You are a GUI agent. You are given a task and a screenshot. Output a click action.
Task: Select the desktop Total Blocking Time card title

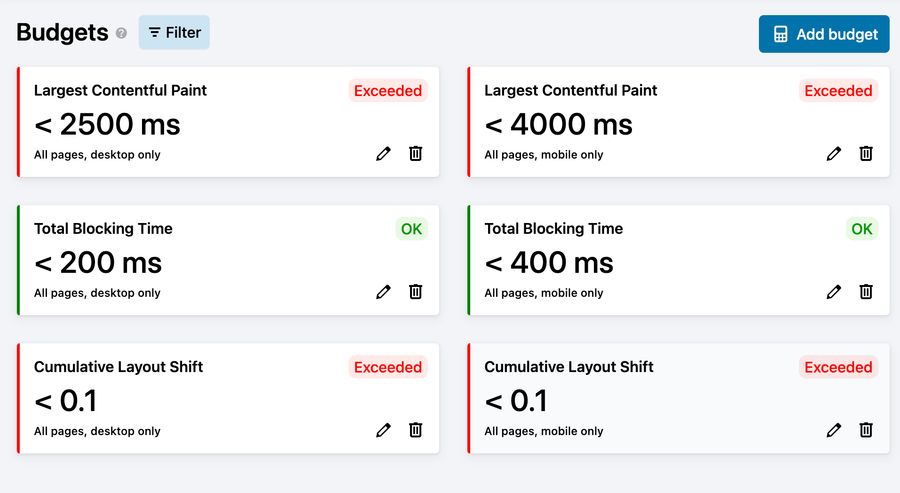[103, 229]
